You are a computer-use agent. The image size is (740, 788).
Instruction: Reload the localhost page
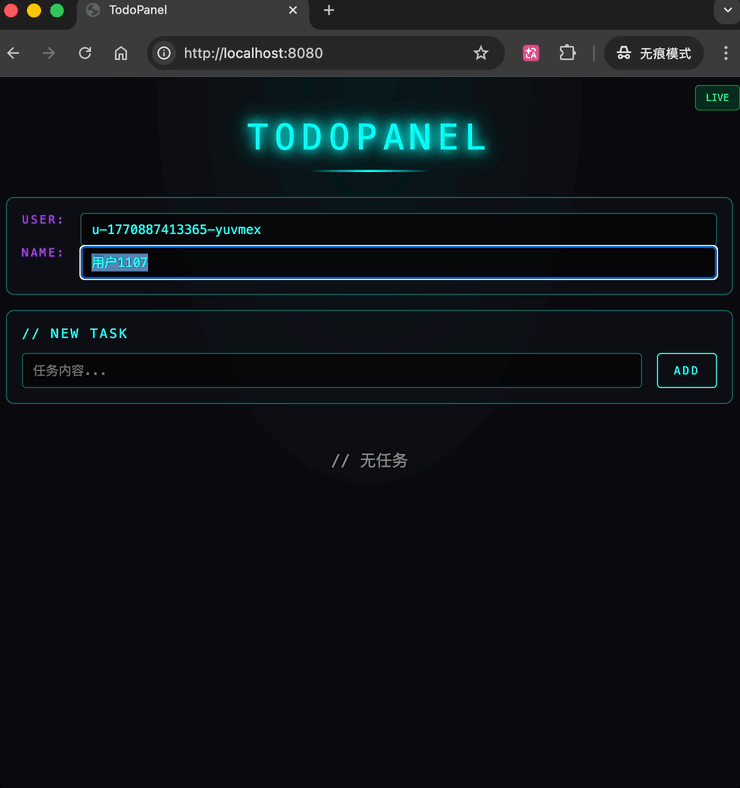(85, 53)
